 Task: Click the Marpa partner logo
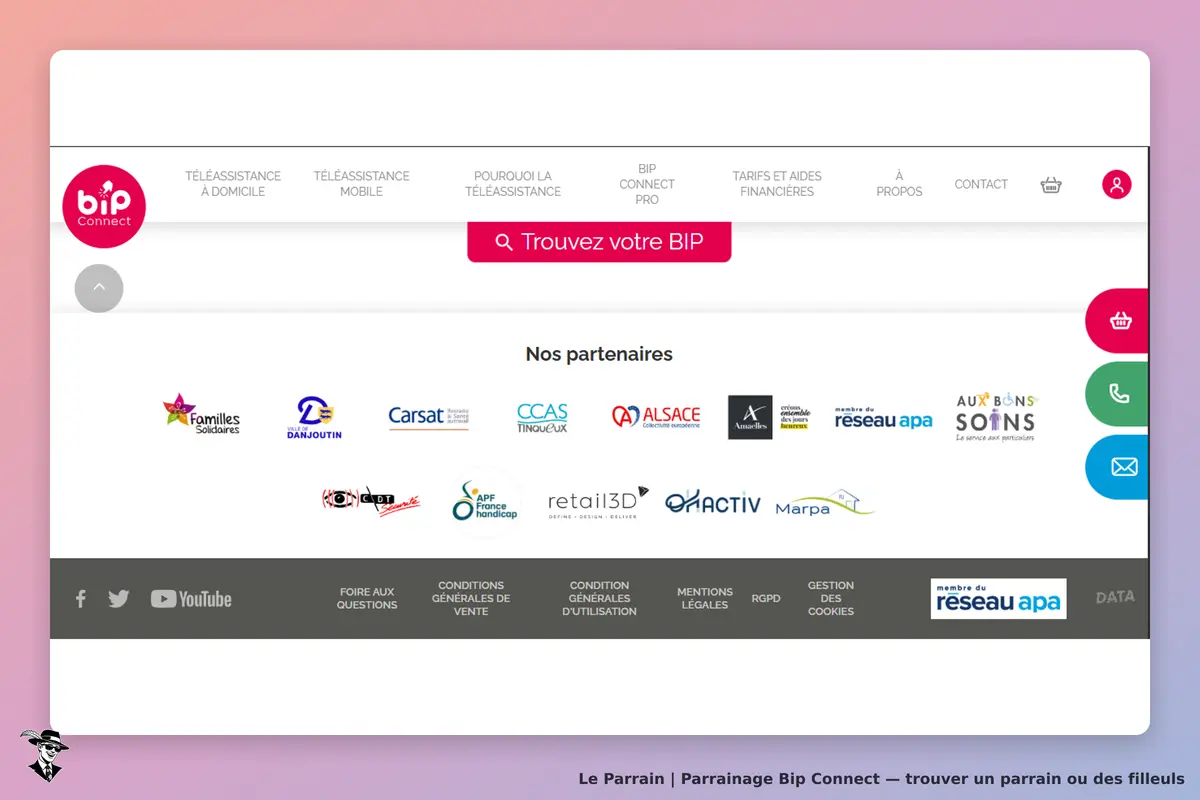[x=825, y=503]
